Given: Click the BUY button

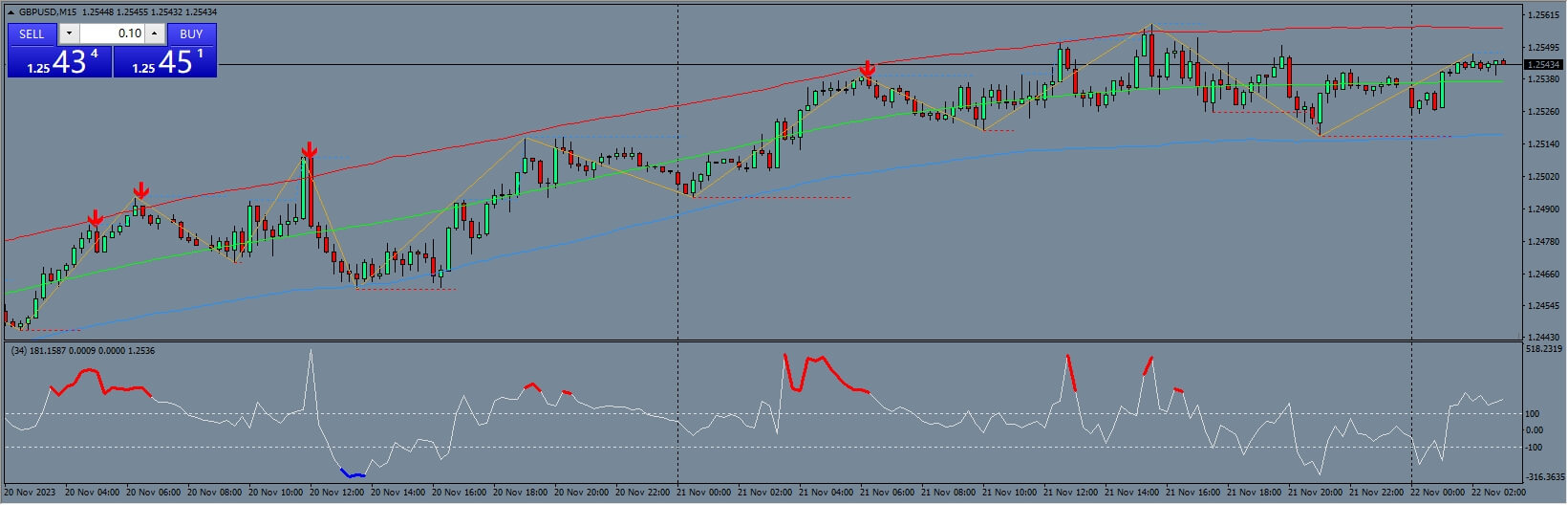Looking at the screenshot, I should point(191,33).
